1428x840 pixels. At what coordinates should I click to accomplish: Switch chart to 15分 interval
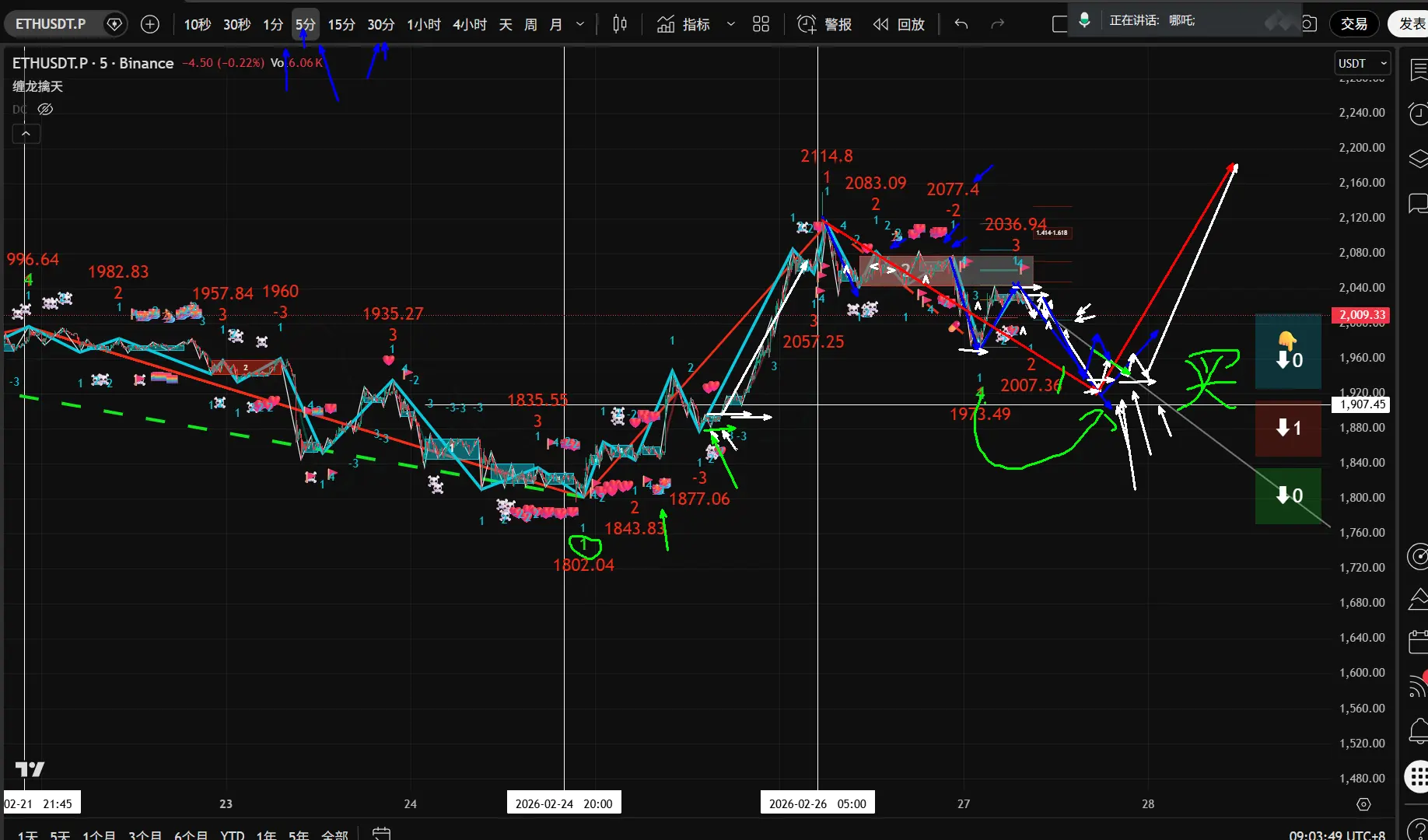341,25
